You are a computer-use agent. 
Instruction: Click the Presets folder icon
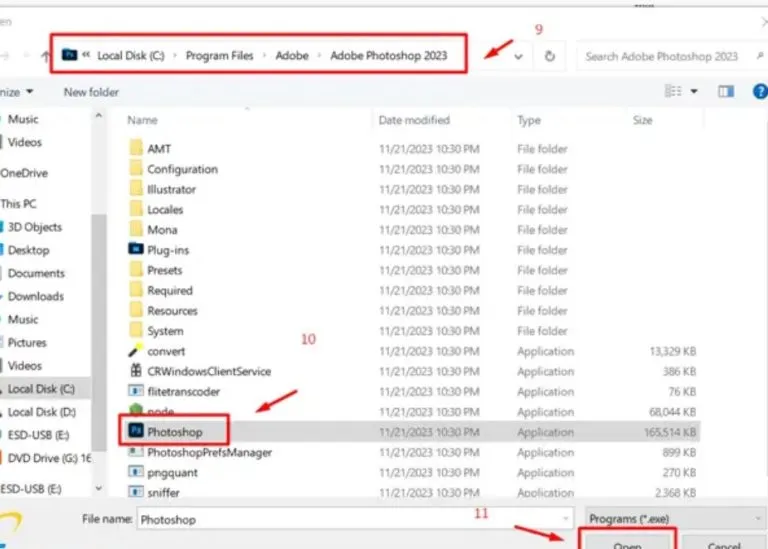[136, 269]
